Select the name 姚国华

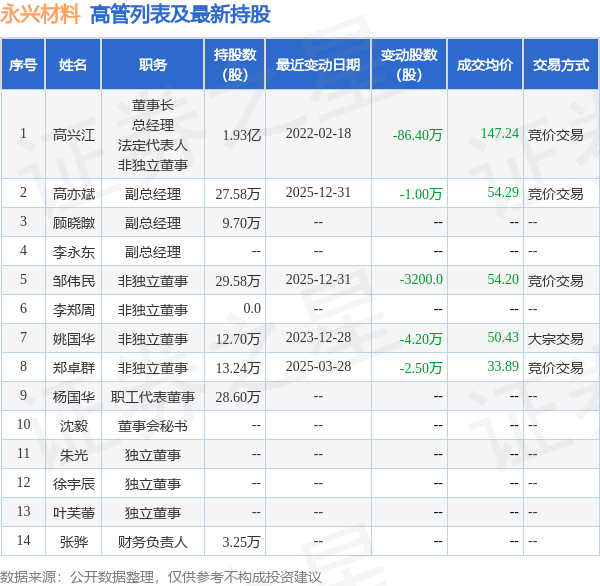(x=73, y=339)
